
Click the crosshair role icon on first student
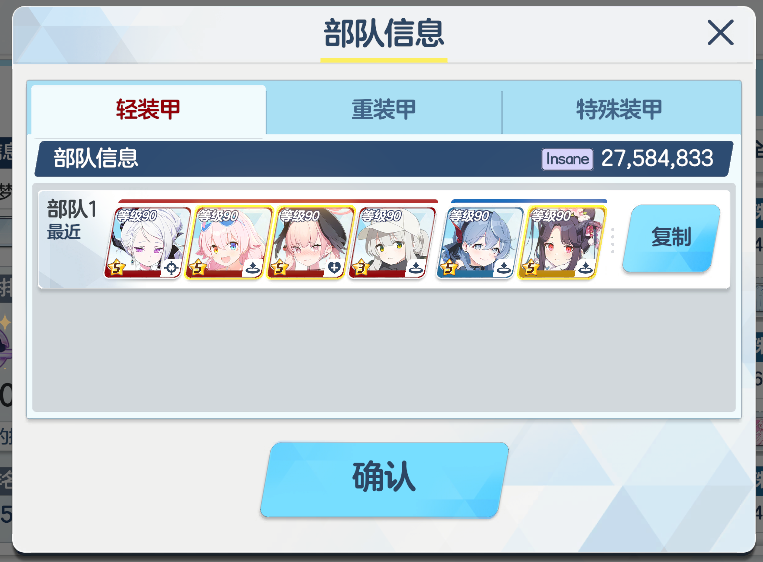(171, 268)
